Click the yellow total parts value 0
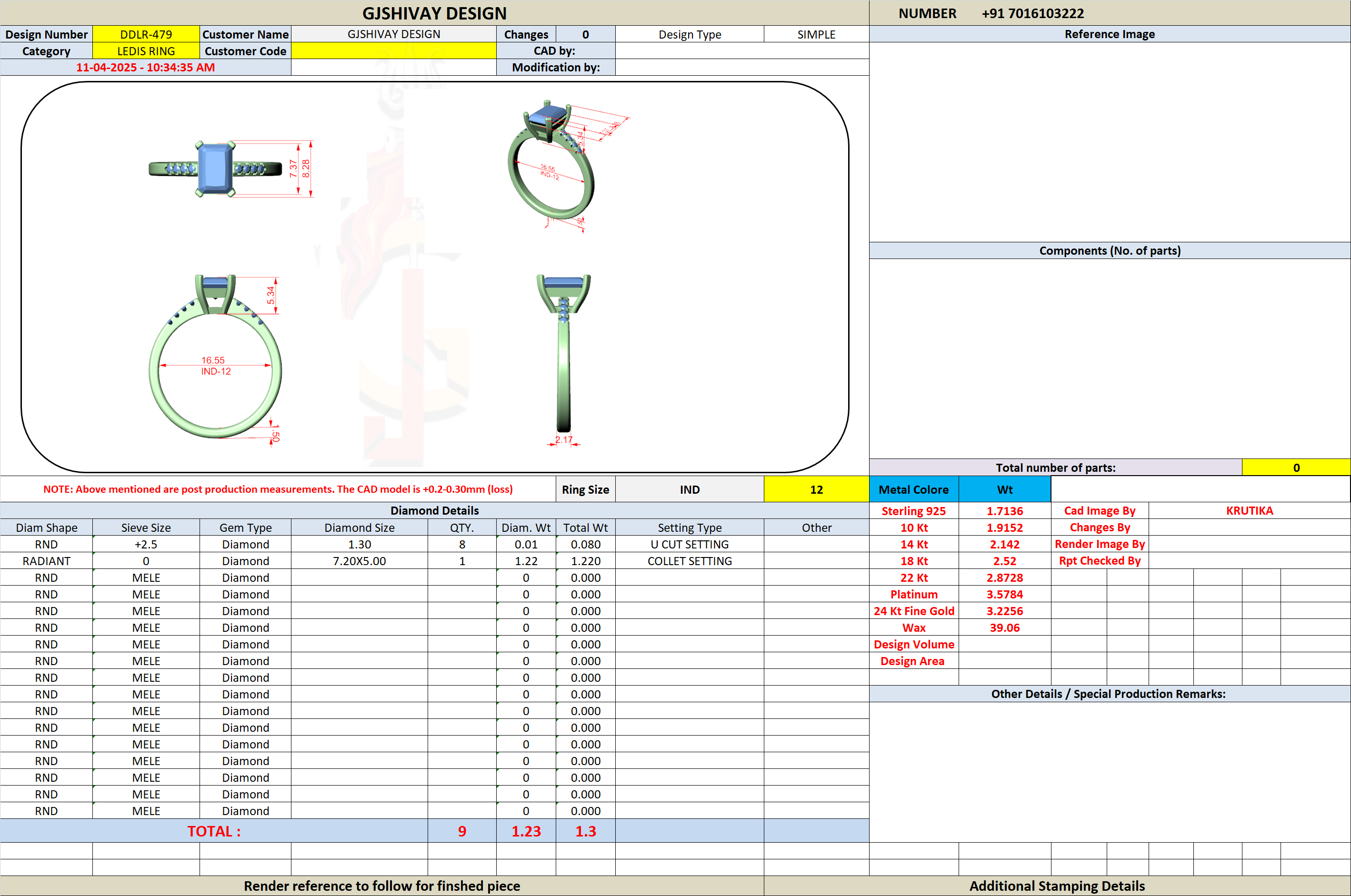The width and height of the screenshot is (1351, 896). 1296,468
